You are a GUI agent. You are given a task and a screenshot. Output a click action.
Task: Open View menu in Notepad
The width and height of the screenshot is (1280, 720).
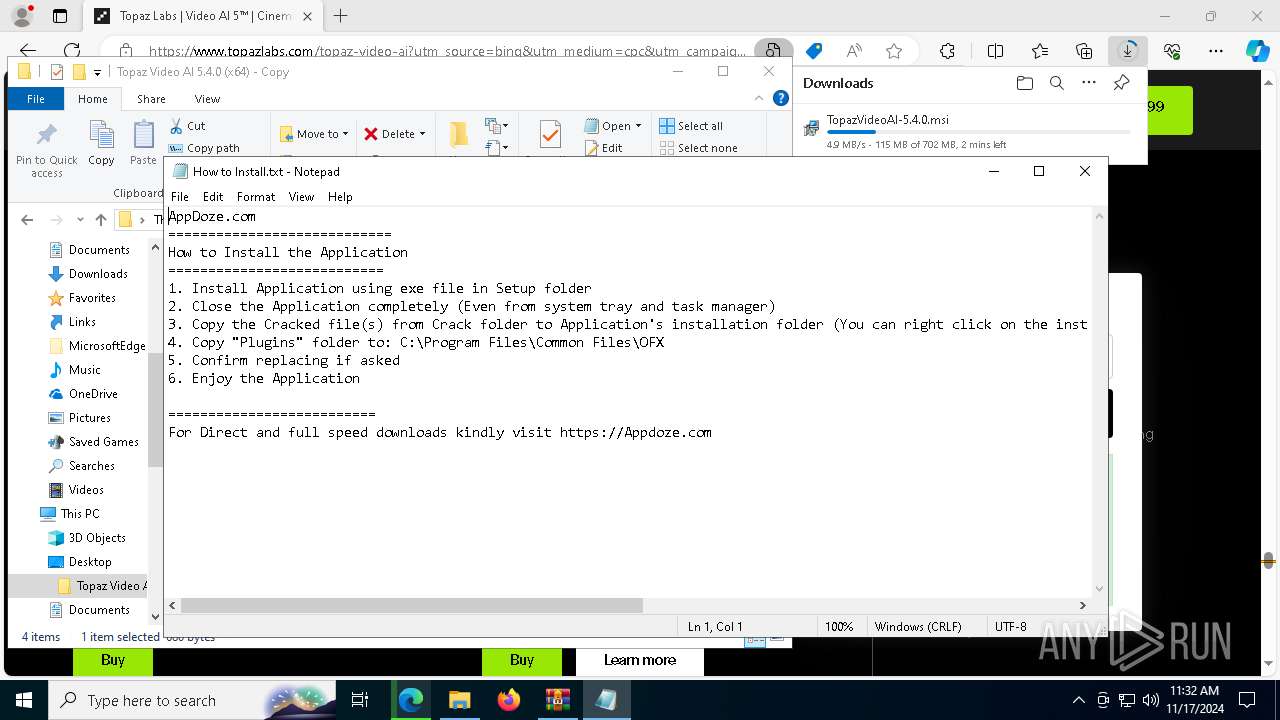coord(301,197)
